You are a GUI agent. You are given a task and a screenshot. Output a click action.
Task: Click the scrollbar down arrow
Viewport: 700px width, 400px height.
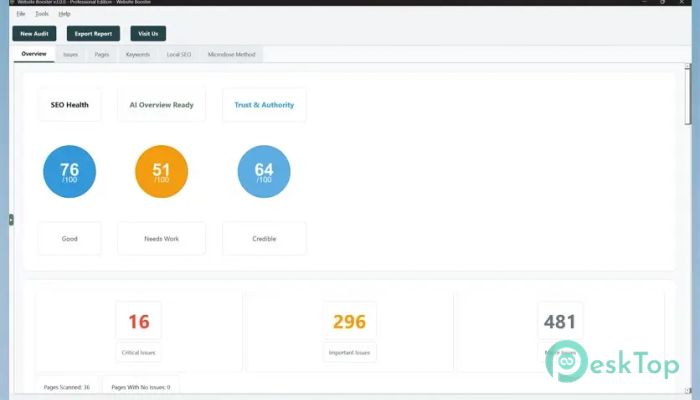(x=688, y=391)
